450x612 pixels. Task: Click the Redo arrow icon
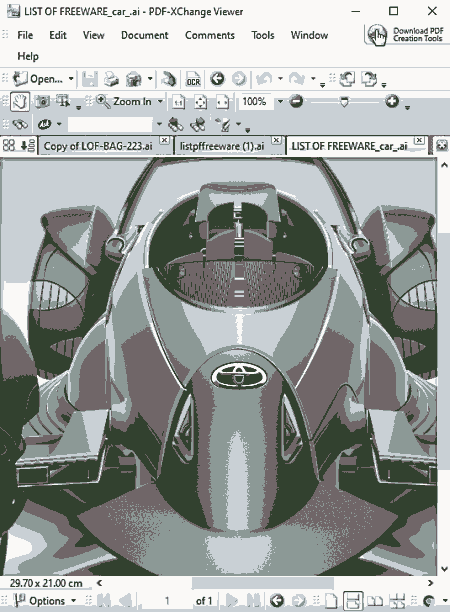pyautogui.click(x=297, y=79)
